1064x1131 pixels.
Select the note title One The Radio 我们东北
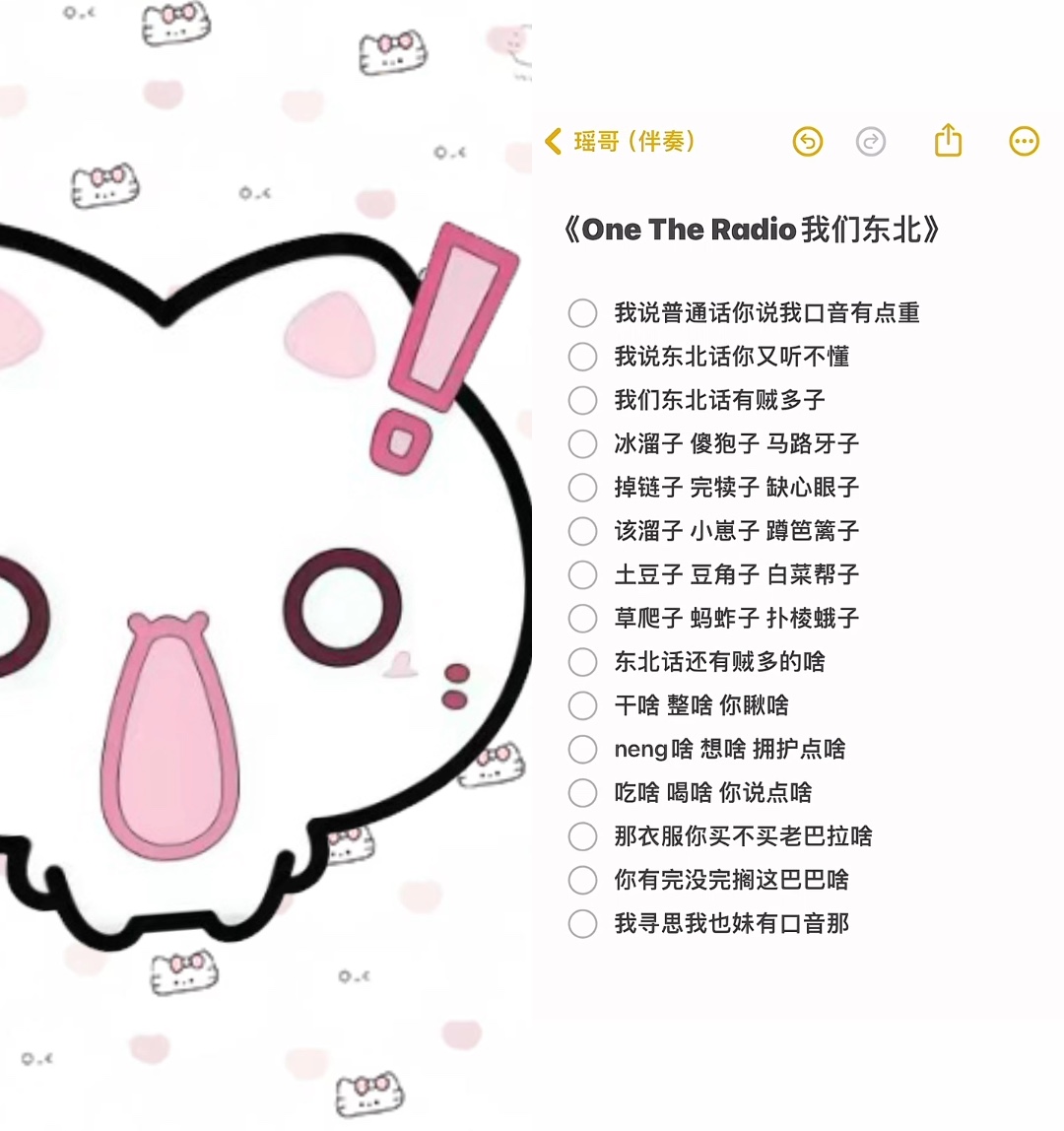[751, 230]
